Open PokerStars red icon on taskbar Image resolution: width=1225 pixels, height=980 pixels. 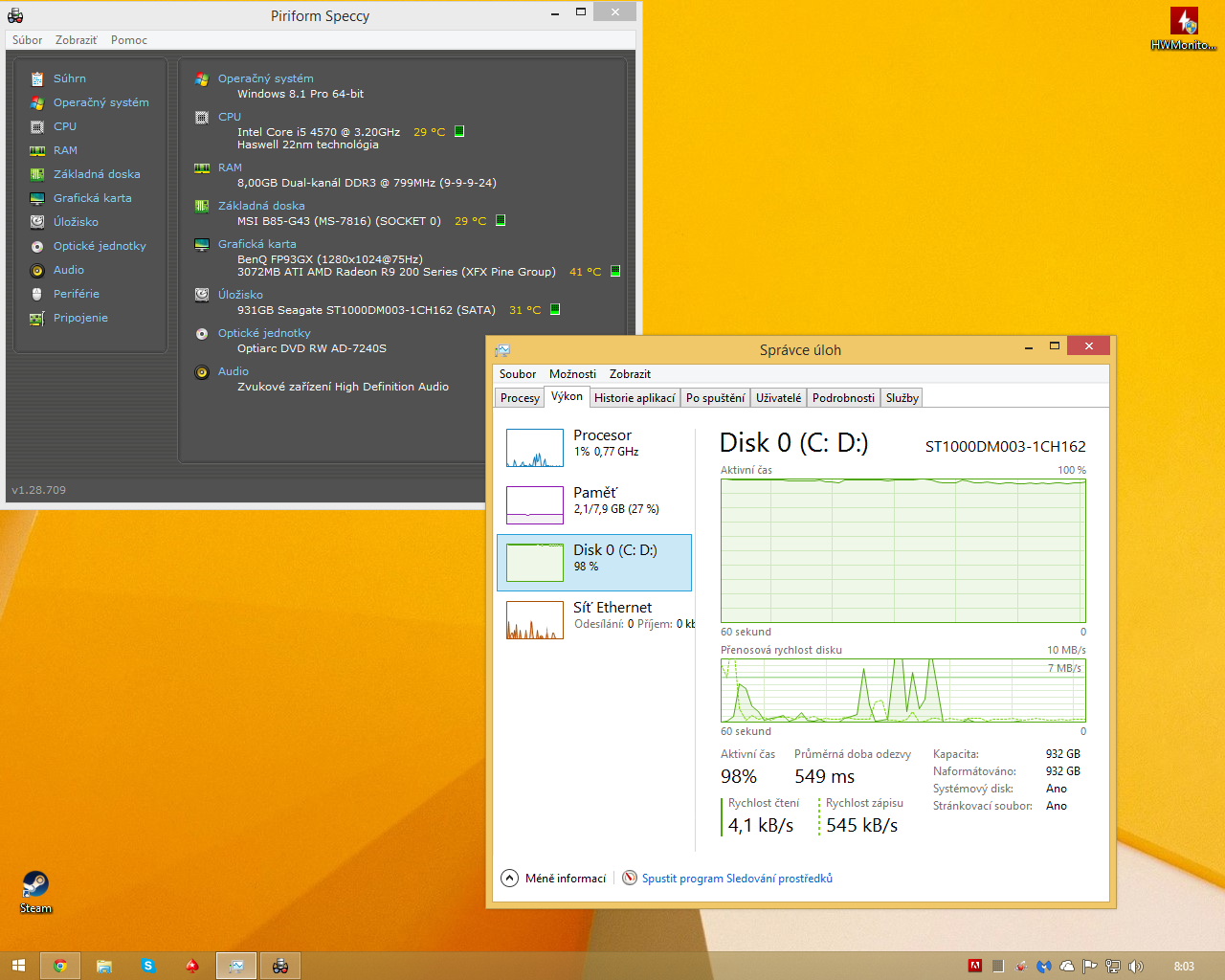tap(191, 966)
